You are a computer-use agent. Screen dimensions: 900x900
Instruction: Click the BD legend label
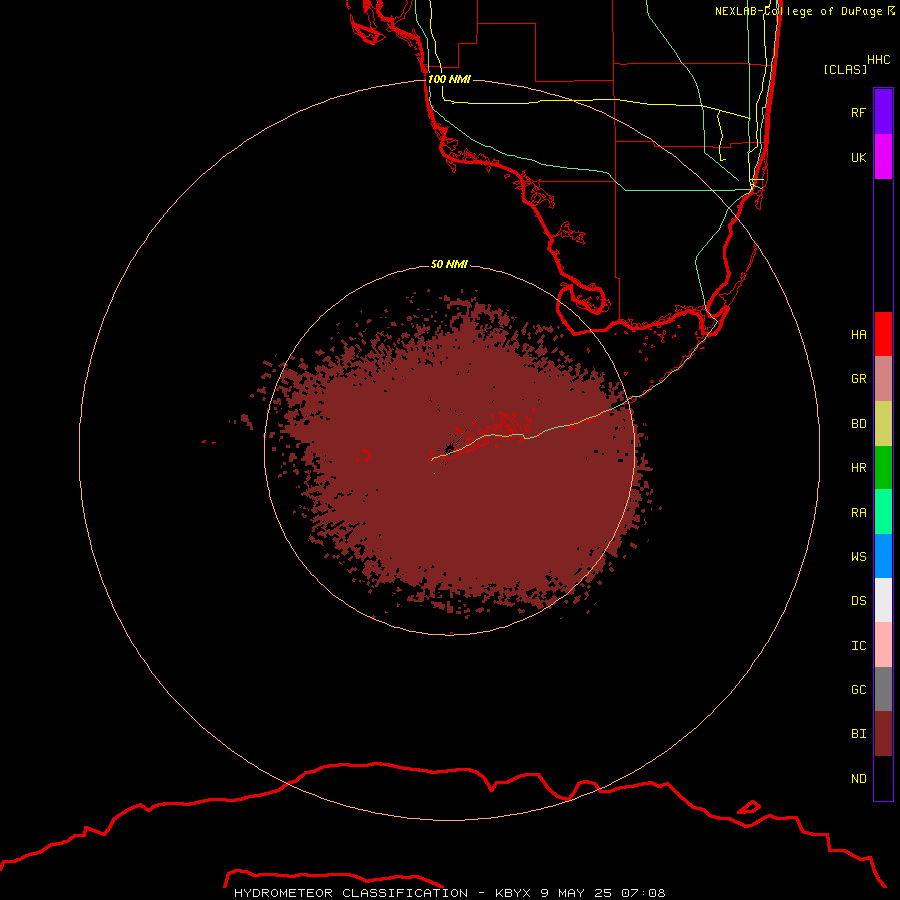(858, 424)
